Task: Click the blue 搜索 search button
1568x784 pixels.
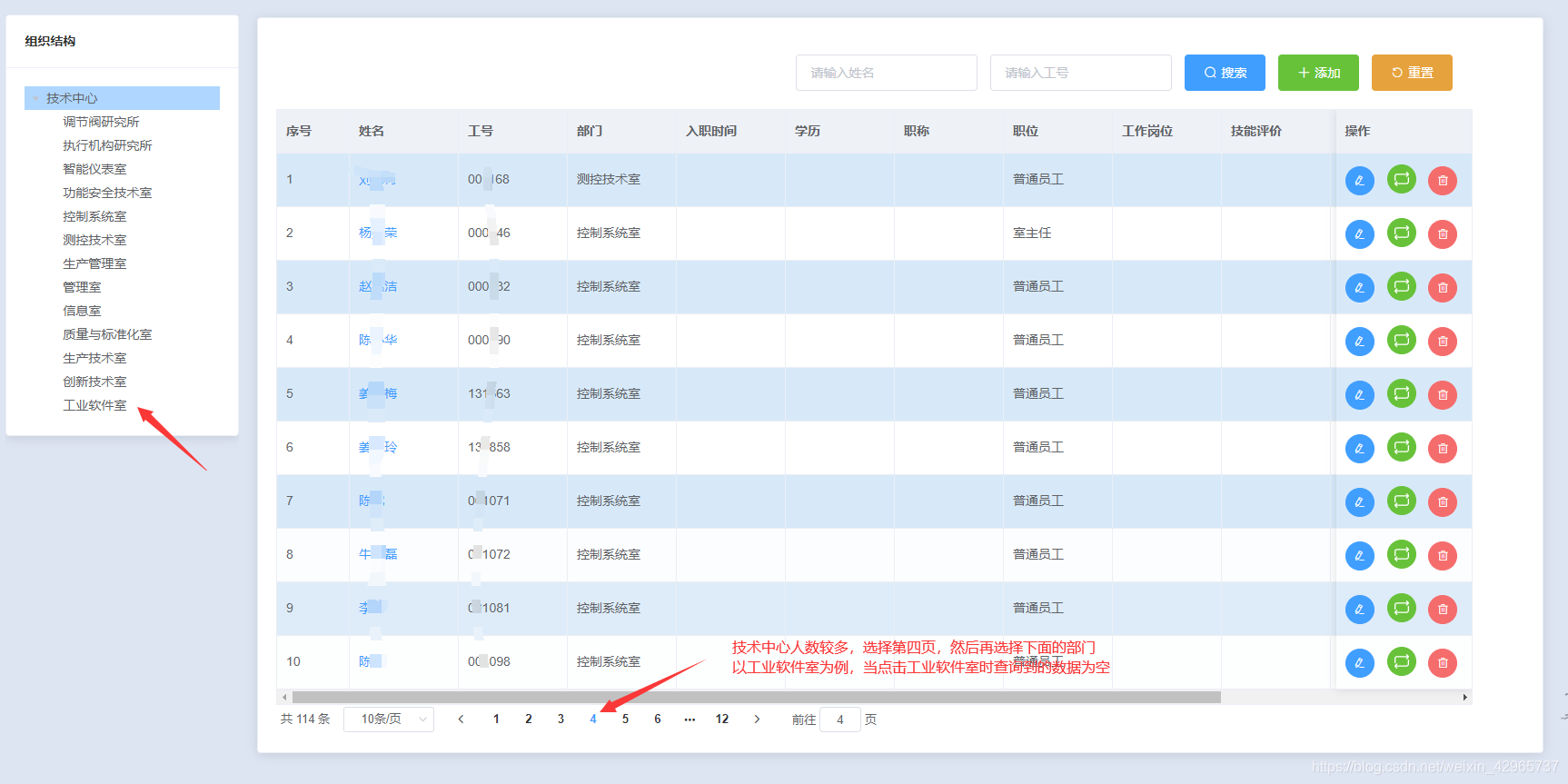Action: [1225, 73]
